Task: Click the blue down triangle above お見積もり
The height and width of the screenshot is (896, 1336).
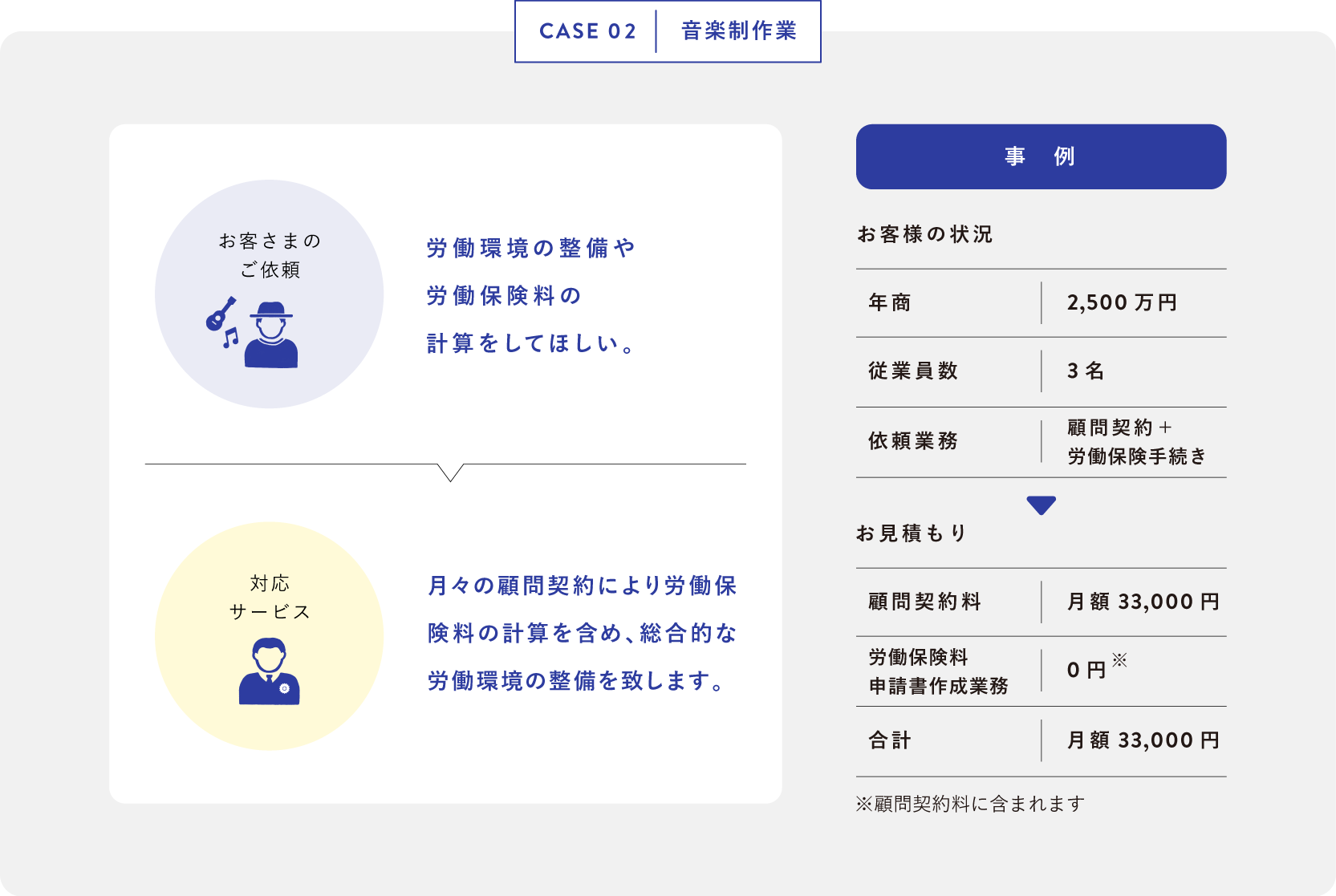Action: click(1041, 505)
